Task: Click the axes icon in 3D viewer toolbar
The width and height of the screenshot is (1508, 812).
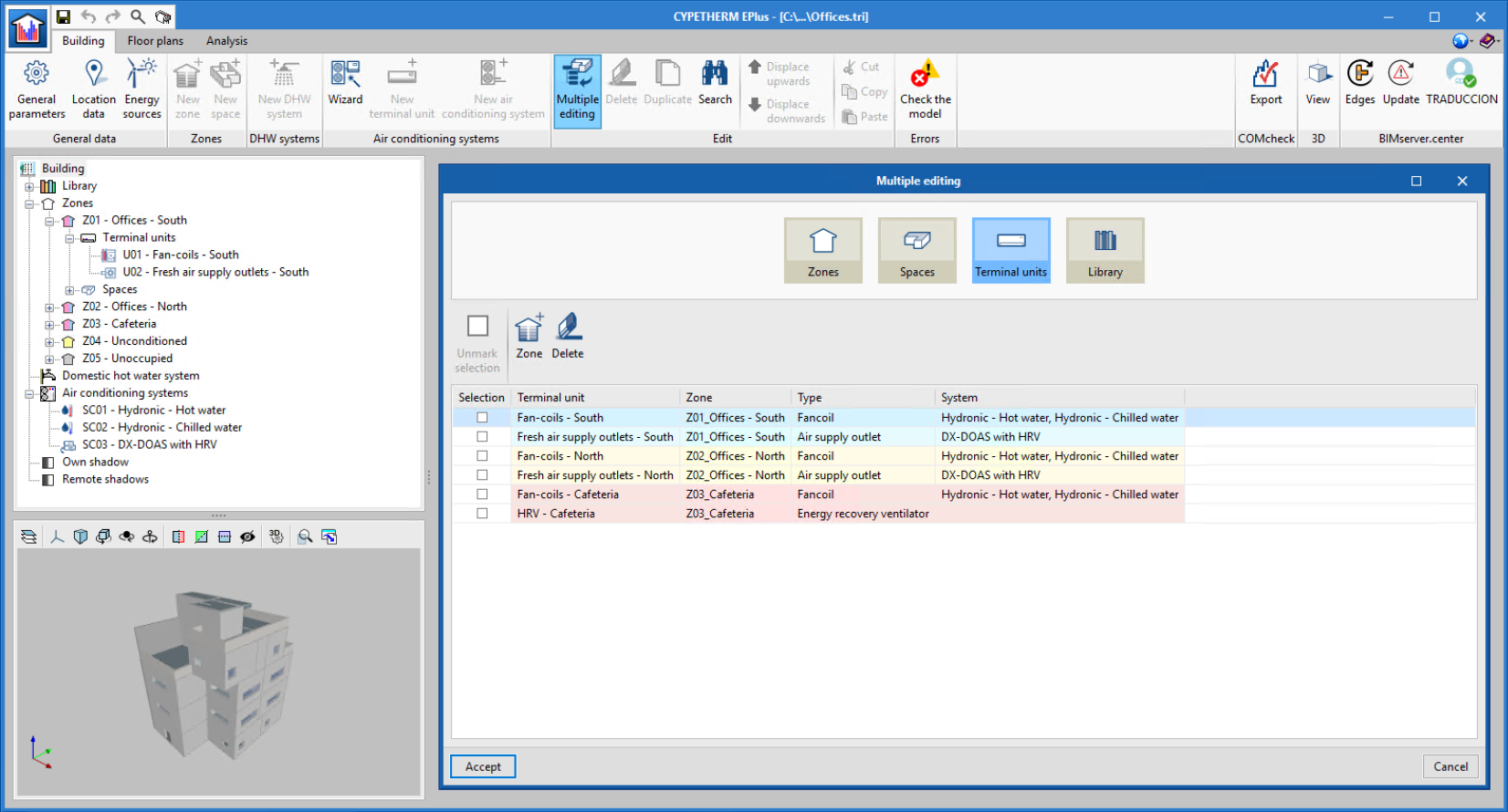Action: (57, 536)
